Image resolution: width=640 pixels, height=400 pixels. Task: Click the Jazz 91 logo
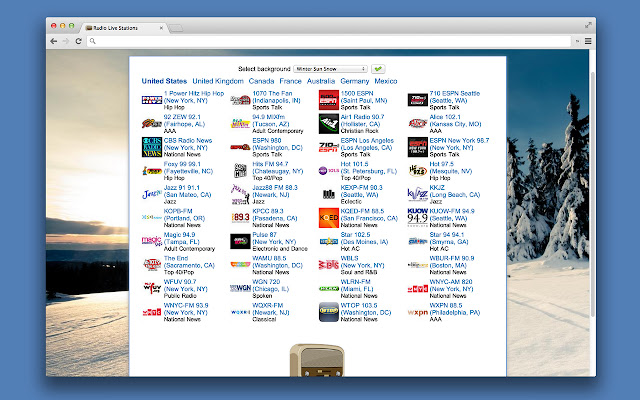pyautogui.click(x=152, y=194)
